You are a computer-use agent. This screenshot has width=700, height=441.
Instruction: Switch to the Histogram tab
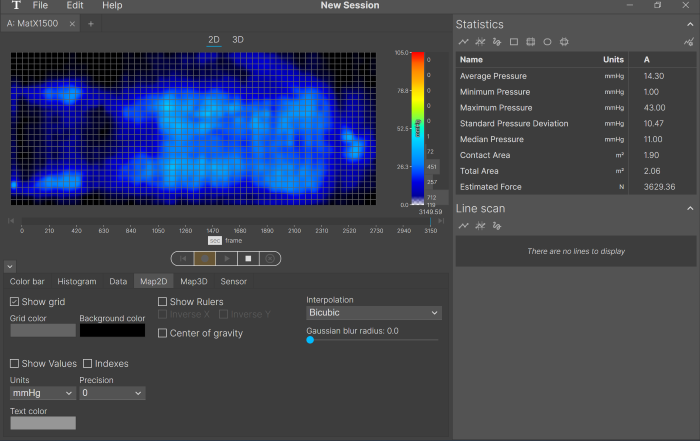(x=77, y=282)
